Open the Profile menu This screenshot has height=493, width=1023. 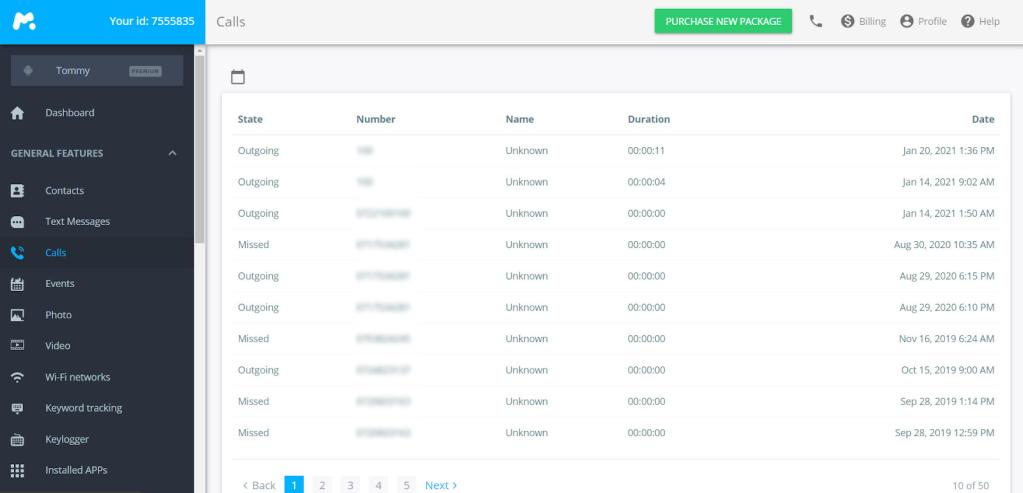(923, 21)
